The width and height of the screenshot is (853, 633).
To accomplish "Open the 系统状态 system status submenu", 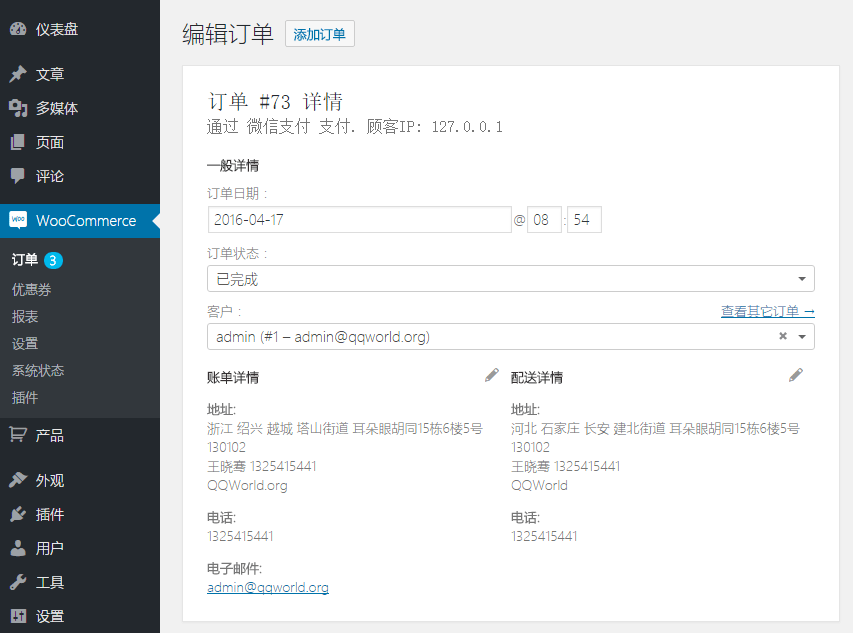I will tap(38, 371).
